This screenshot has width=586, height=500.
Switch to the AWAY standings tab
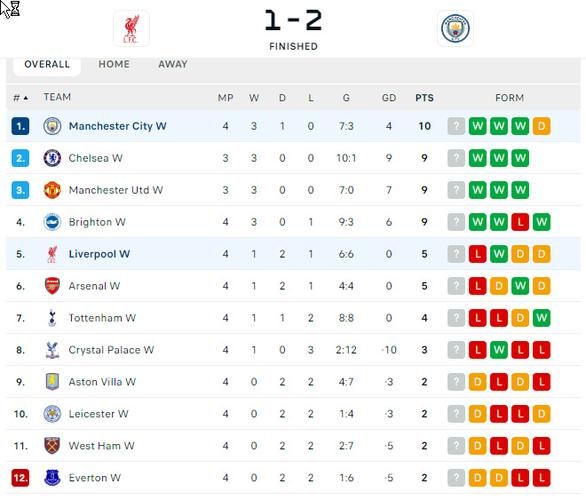[x=173, y=64]
